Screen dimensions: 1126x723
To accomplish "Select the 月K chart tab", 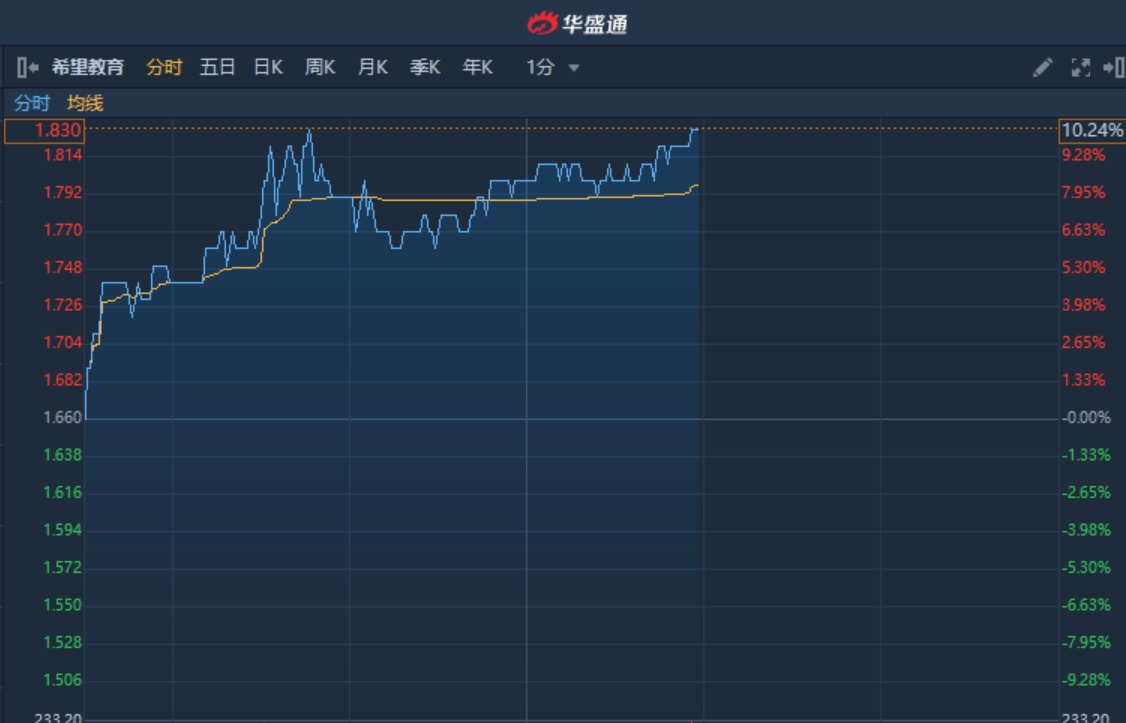I will pos(372,68).
